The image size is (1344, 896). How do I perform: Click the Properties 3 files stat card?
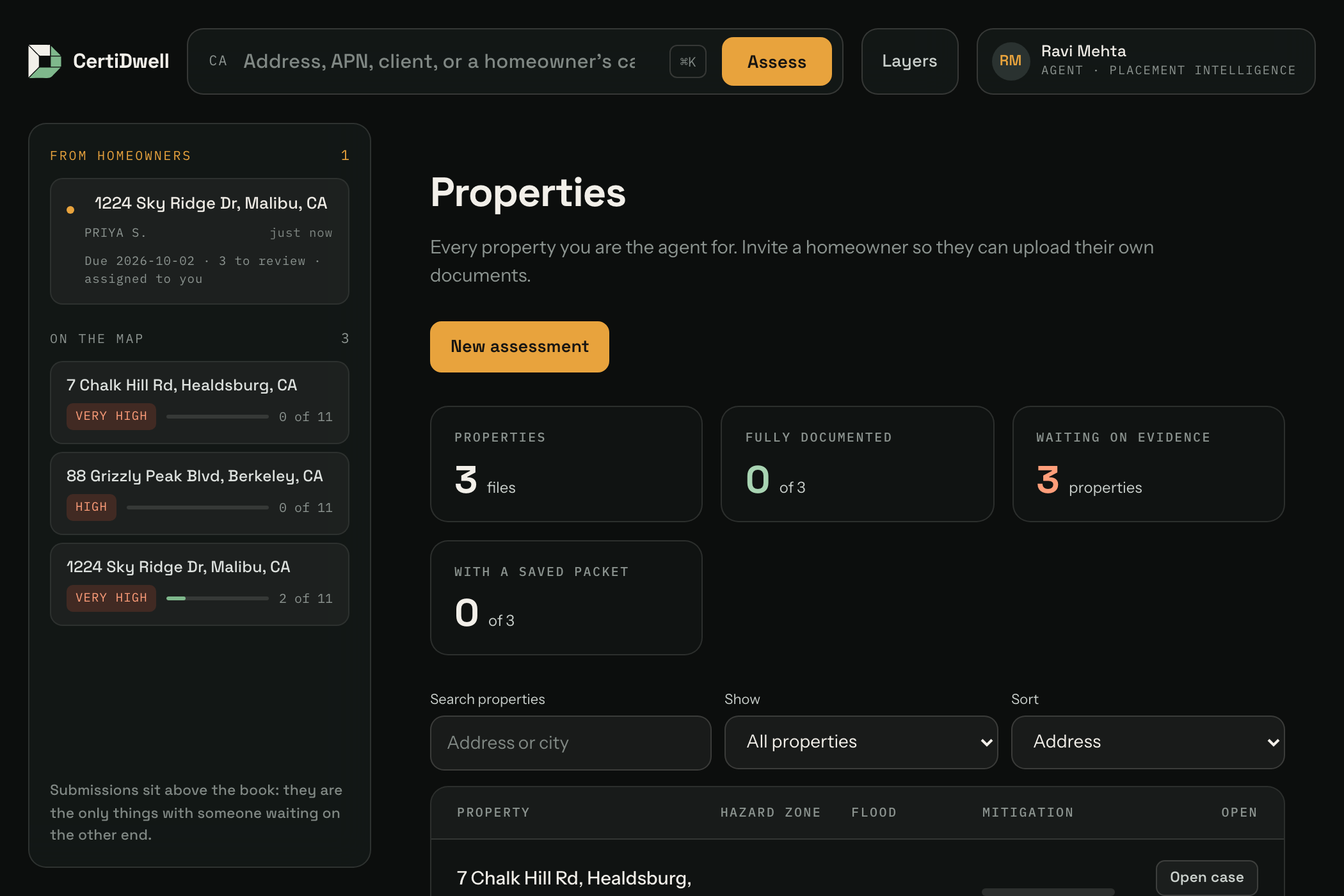[x=566, y=464]
